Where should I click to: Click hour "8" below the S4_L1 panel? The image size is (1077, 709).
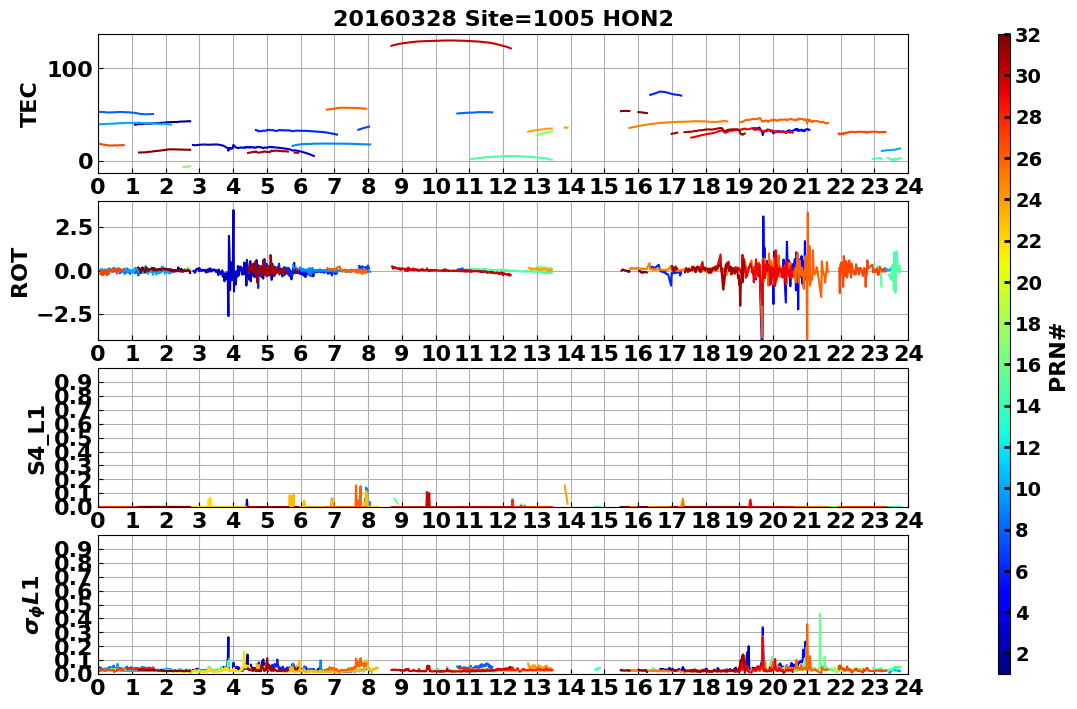[x=369, y=520]
